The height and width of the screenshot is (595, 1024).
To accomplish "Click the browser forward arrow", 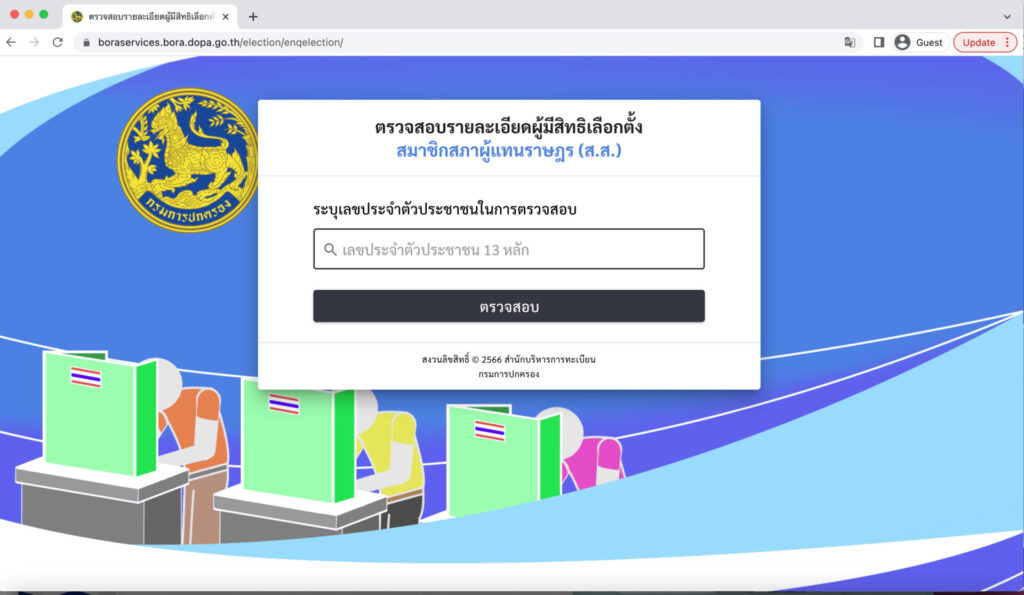I will (34, 42).
